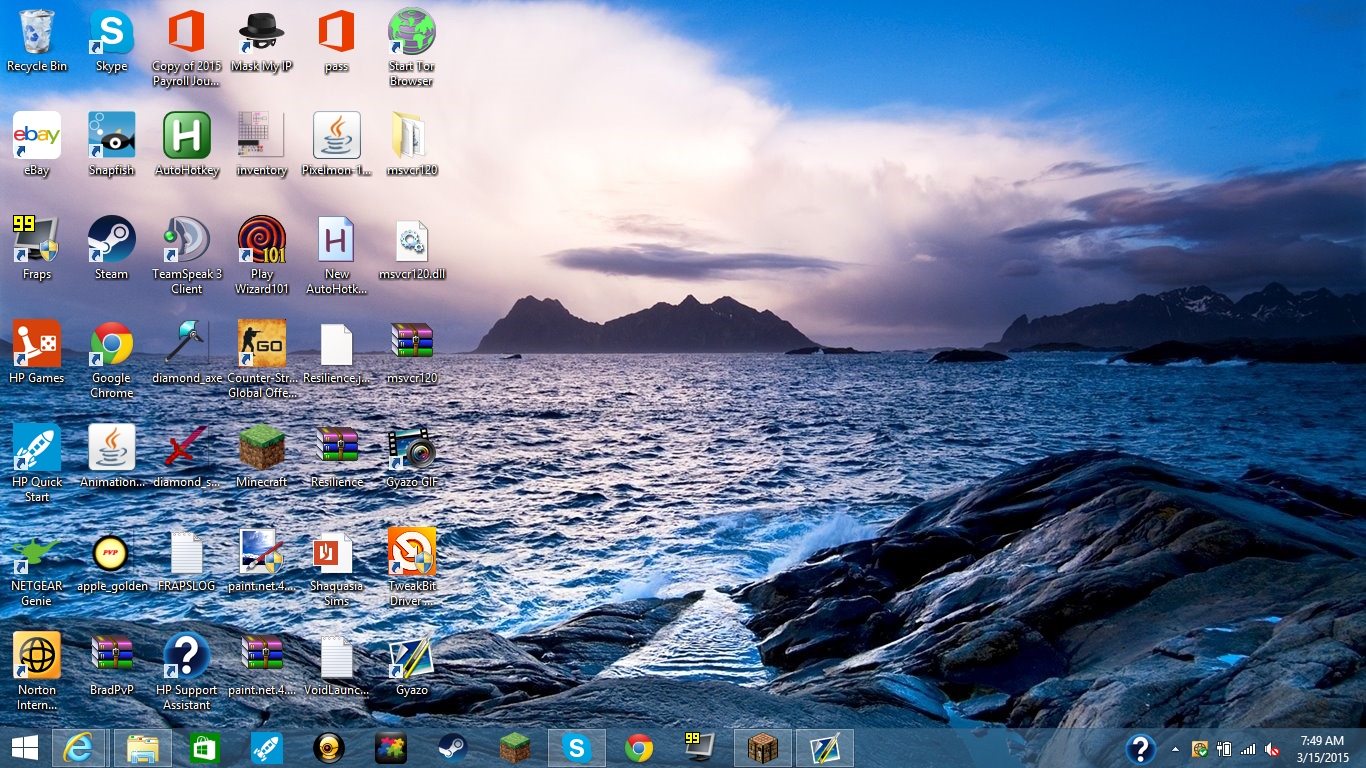
Task: Click the Fraps icon on the taskbar
Action: point(701,747)
